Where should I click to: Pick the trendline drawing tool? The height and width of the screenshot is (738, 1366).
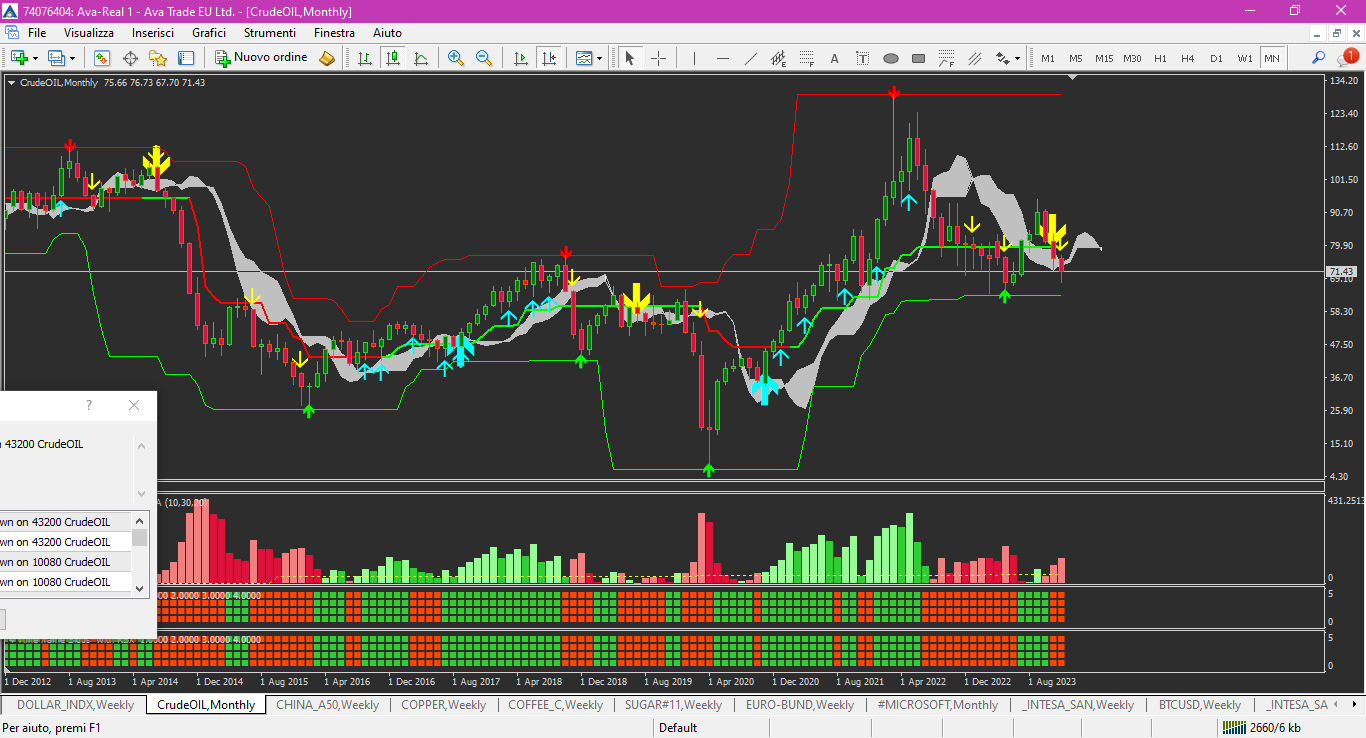click(750, 58)
